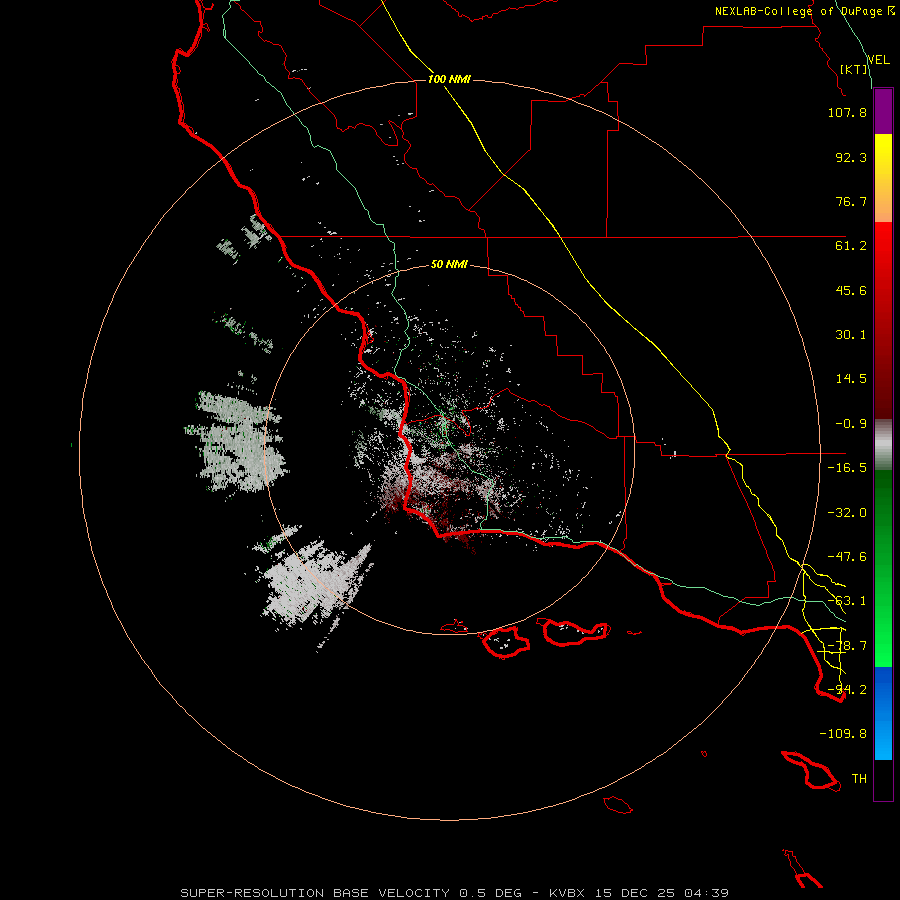Click the -47.6 value on velocity scale

point(847,557)
